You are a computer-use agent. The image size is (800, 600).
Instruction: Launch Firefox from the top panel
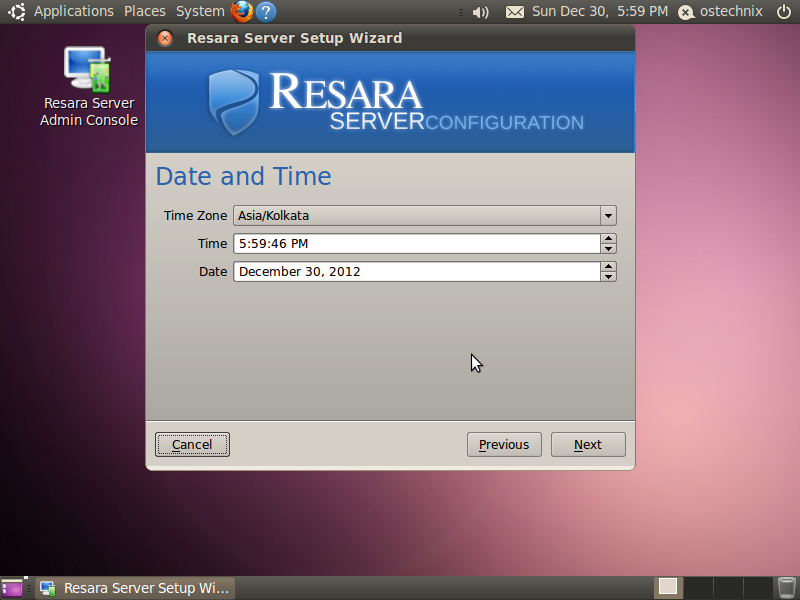click(x=242, y=12)
